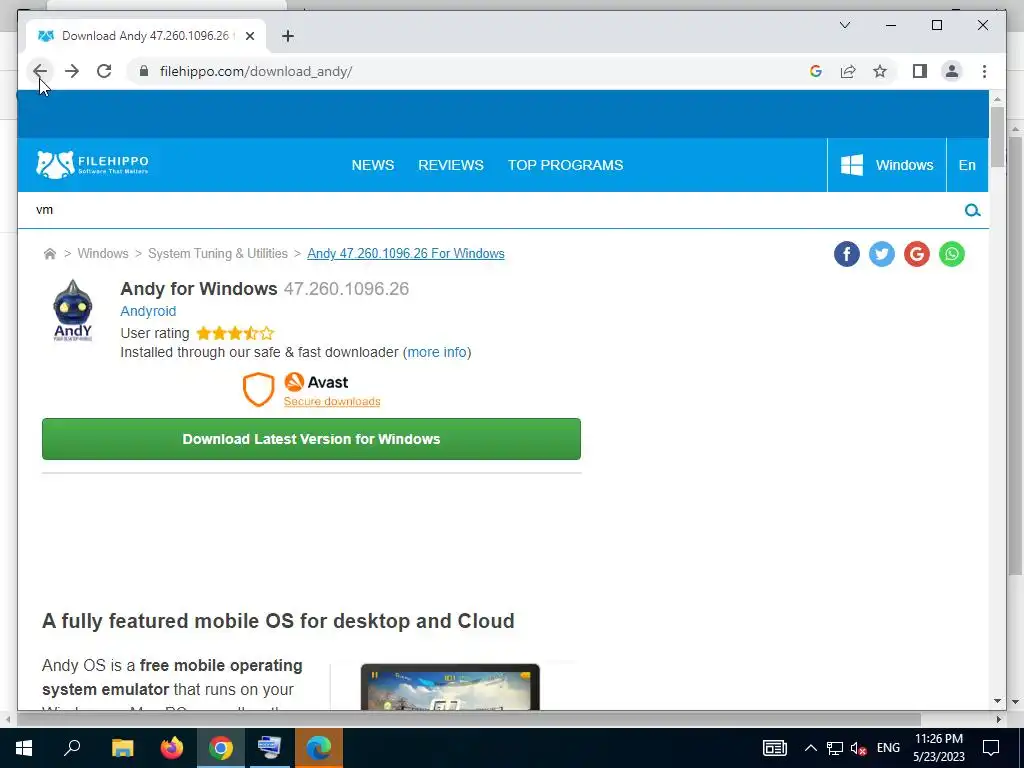The image size is (1024, 768).
Task: Share on WhatsApp
Action: click(x=952, y=254)
